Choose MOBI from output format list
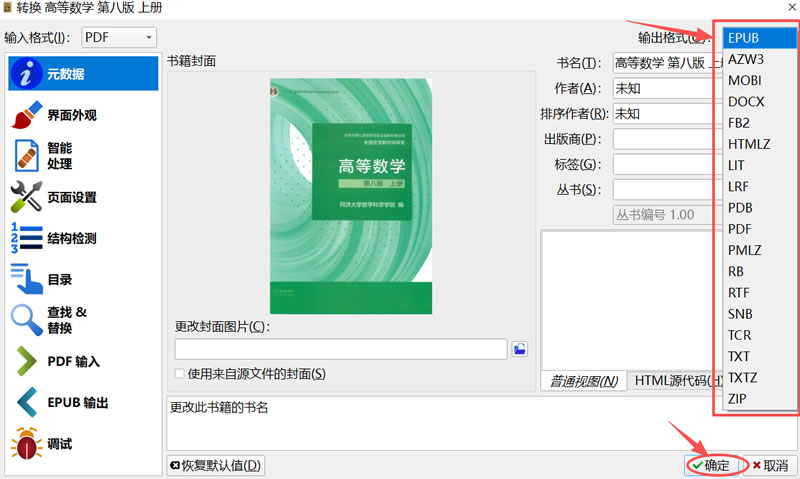 (x=745, y=80)
